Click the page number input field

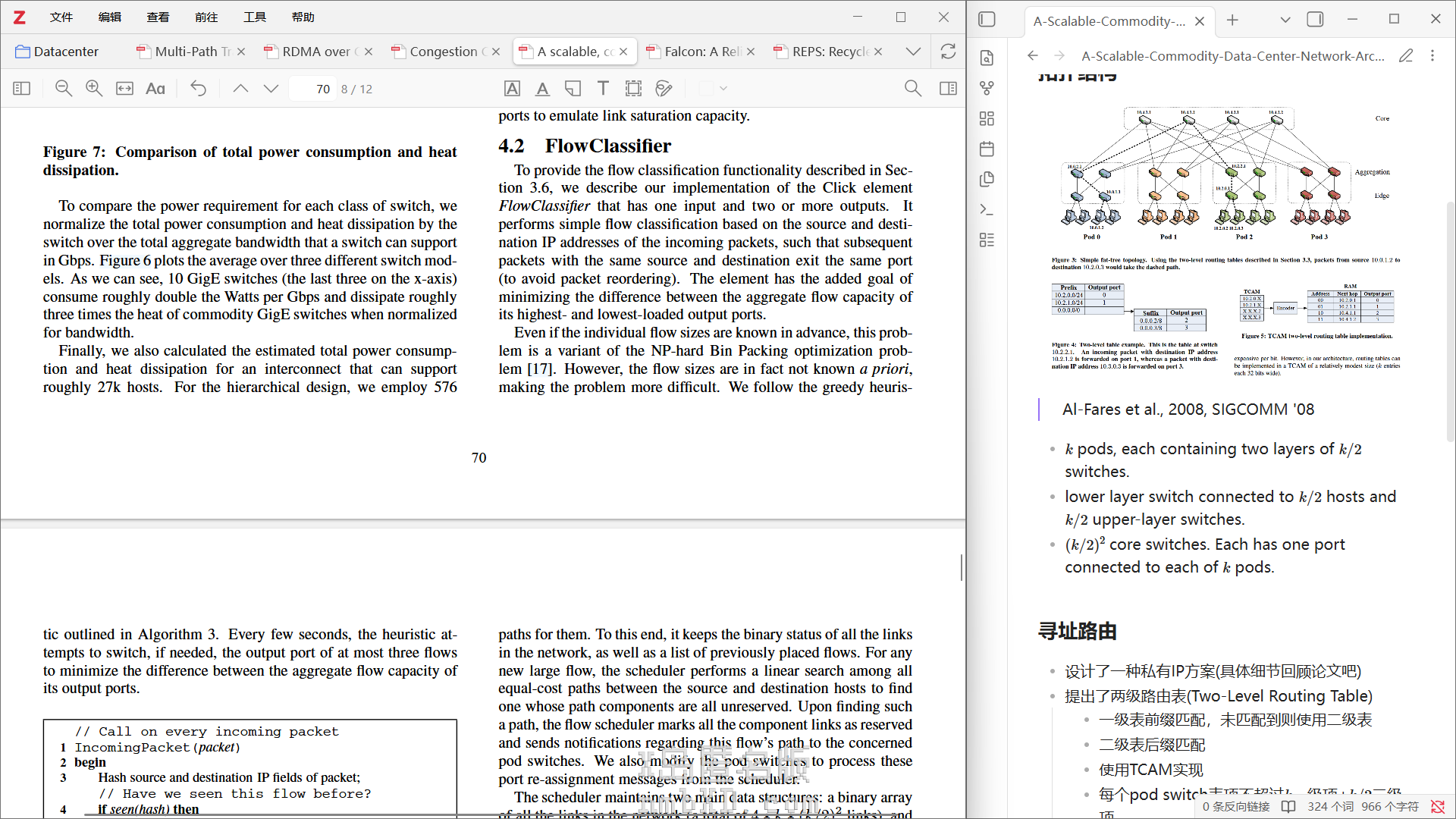coord(313,89)
